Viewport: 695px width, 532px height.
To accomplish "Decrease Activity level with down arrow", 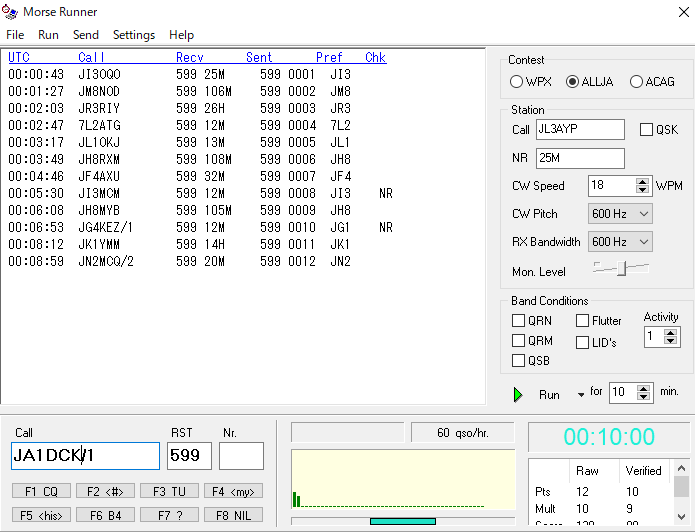I will click(671, 341).
